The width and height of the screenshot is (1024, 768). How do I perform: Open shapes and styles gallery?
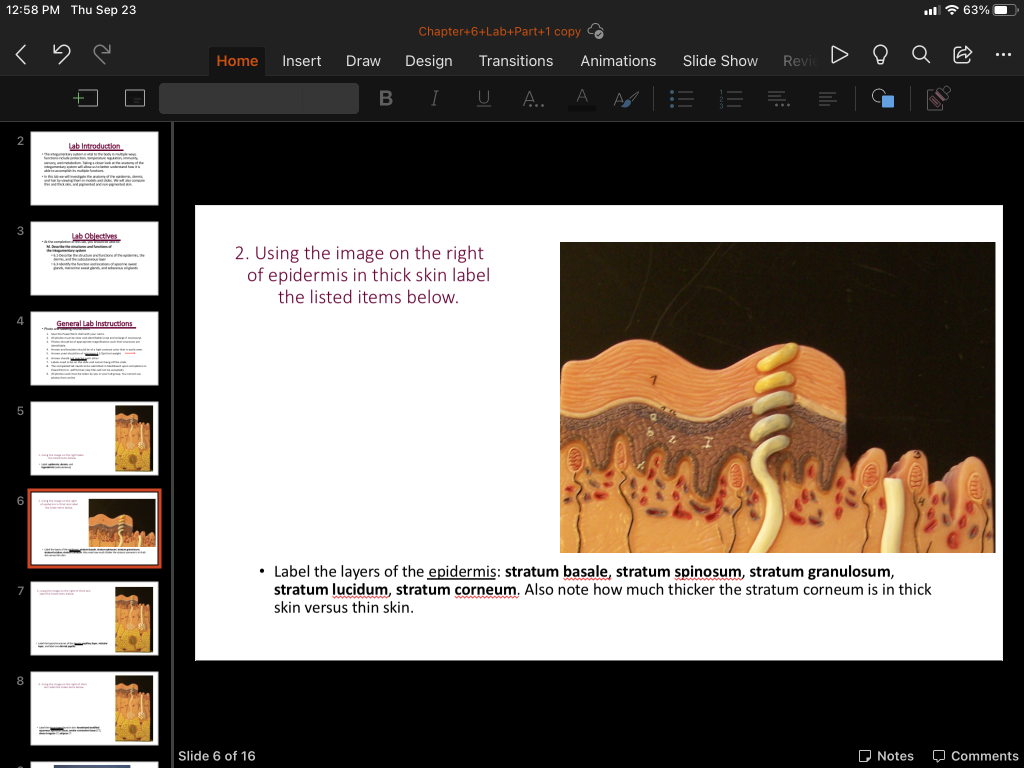click(882, 98)
